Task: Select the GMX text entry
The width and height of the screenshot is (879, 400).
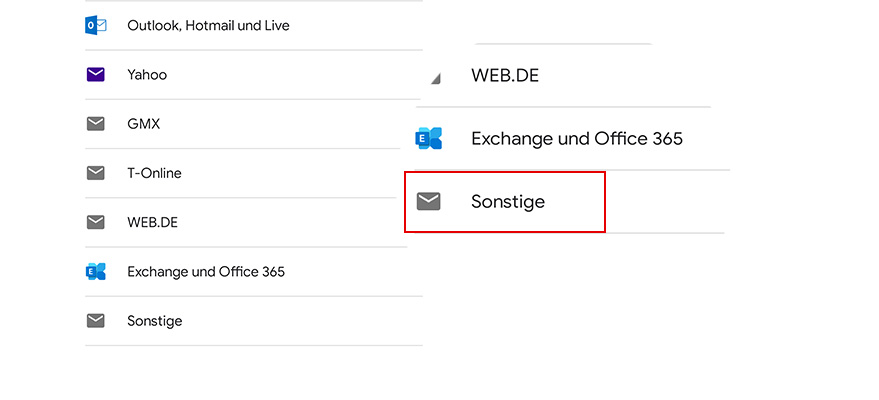Action: tap(144, 124)
